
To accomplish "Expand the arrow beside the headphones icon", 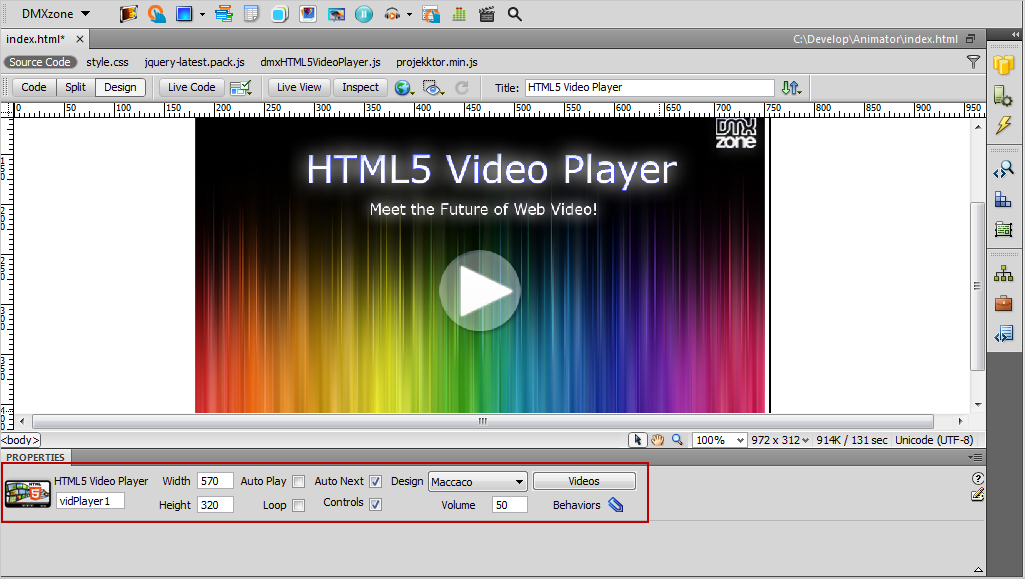I will (x=409, y=14).
